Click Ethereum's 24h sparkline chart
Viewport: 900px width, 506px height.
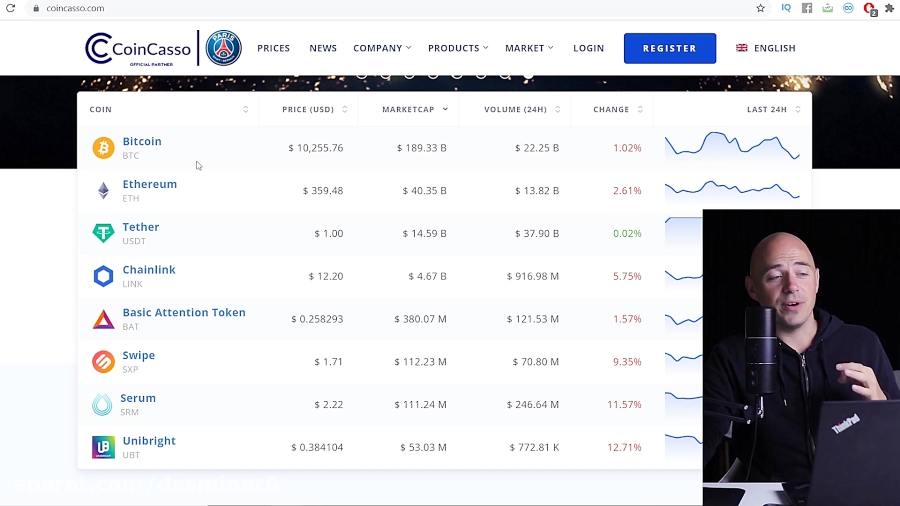tap(732, 190)
